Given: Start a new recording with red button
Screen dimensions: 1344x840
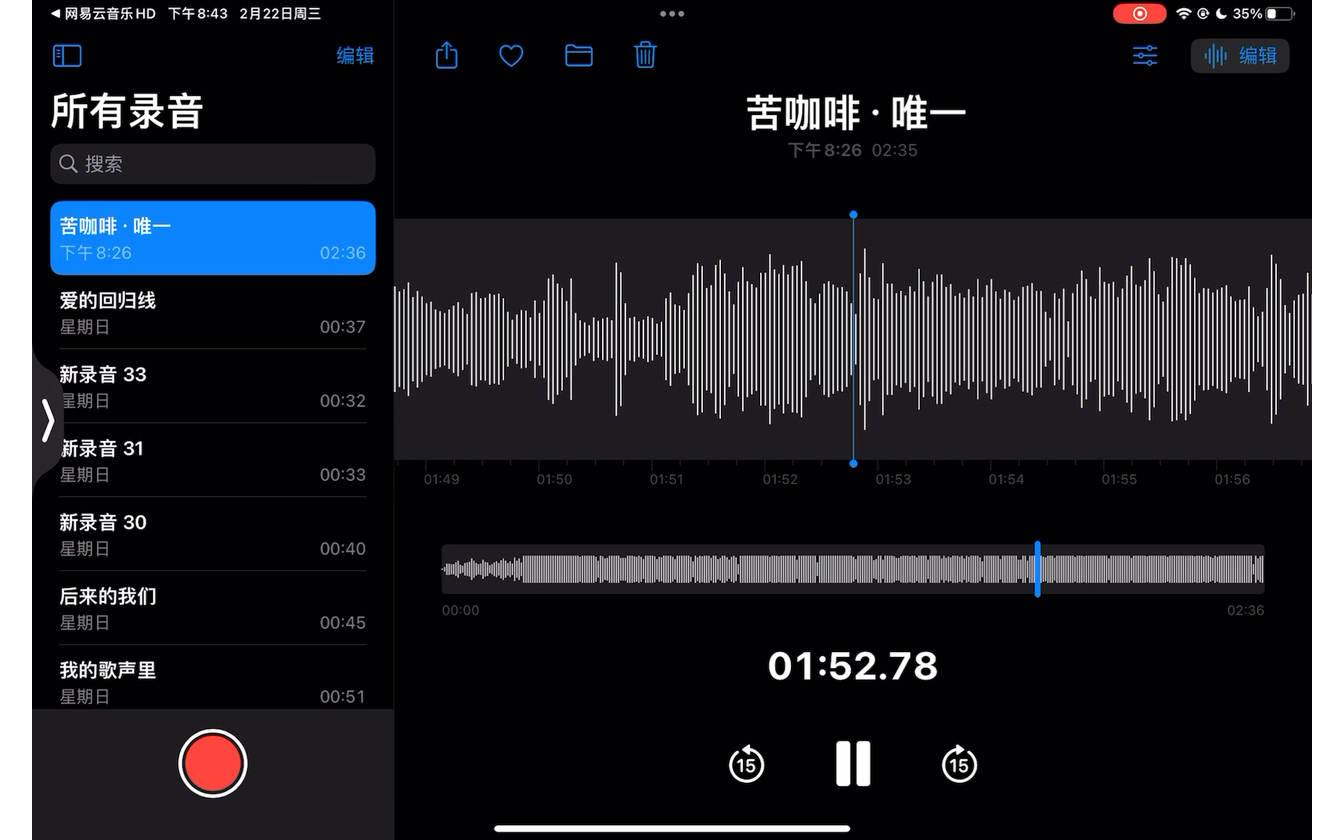Looking at the screenshot, I should tap(213, 764).
